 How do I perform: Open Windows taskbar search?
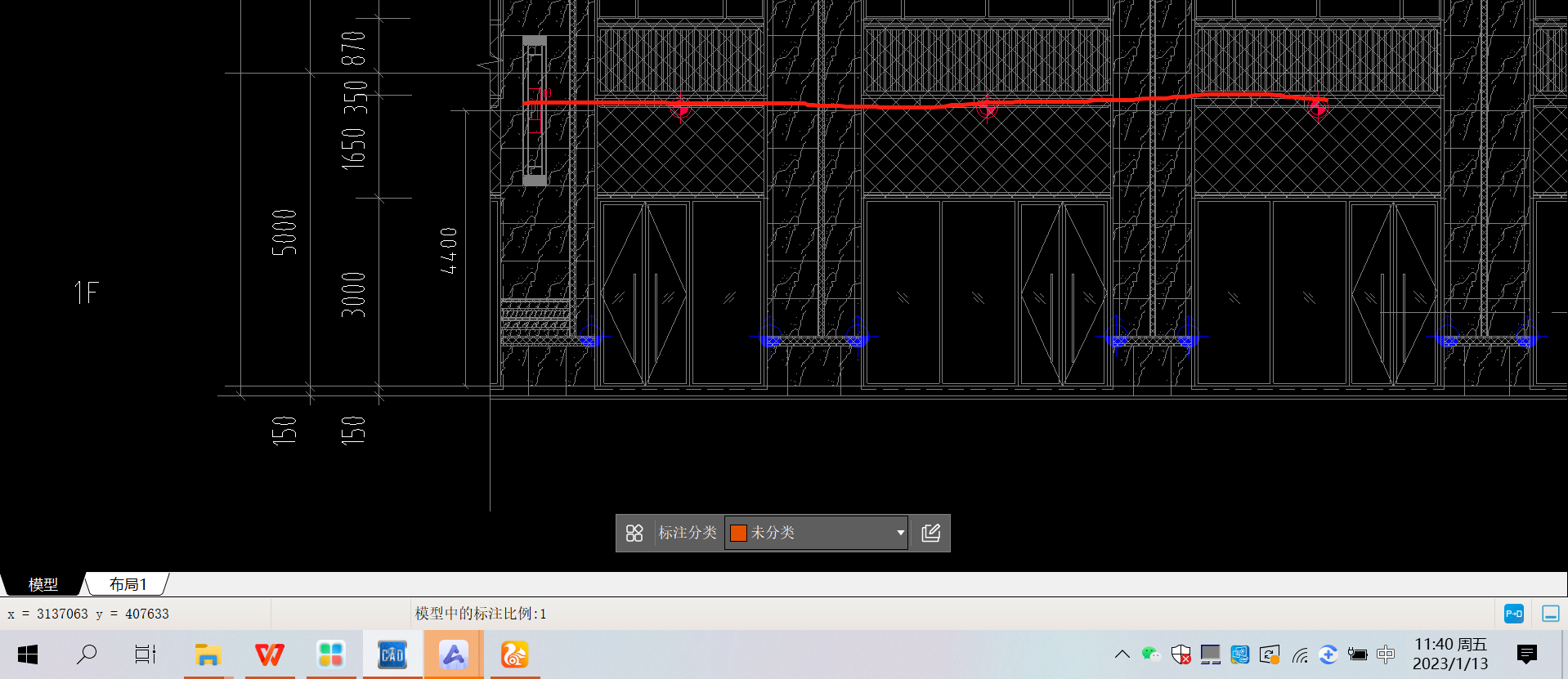[x=86, y=654]
